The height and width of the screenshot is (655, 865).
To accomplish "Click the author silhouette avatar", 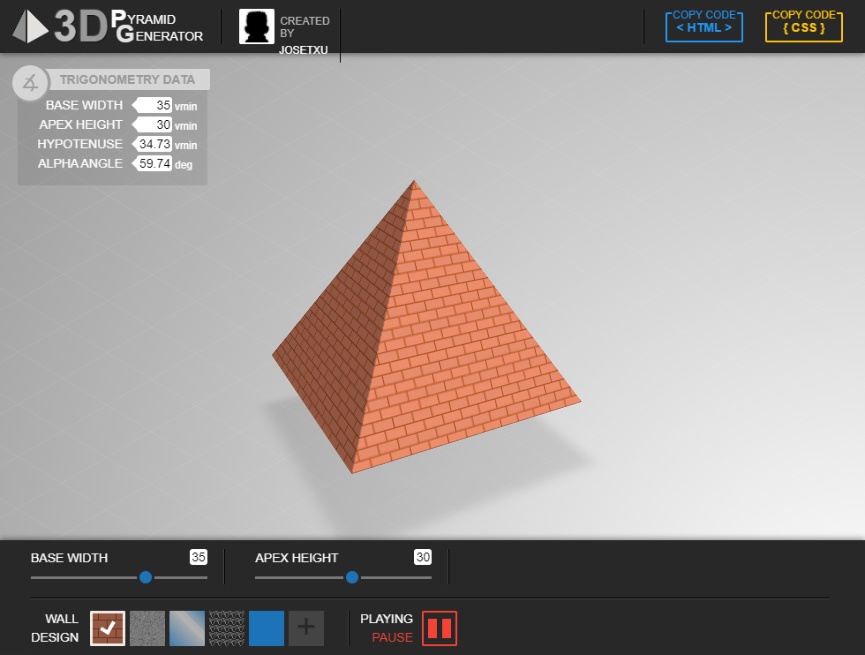I will tap(256, 27).
